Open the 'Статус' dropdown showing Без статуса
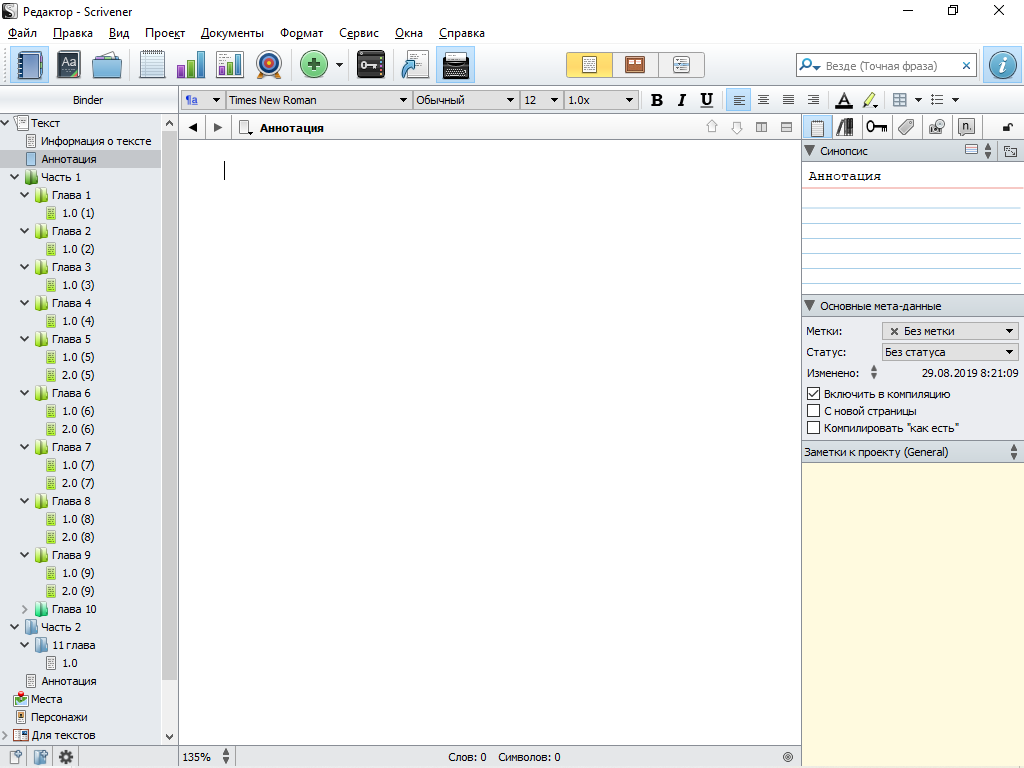 949,352
